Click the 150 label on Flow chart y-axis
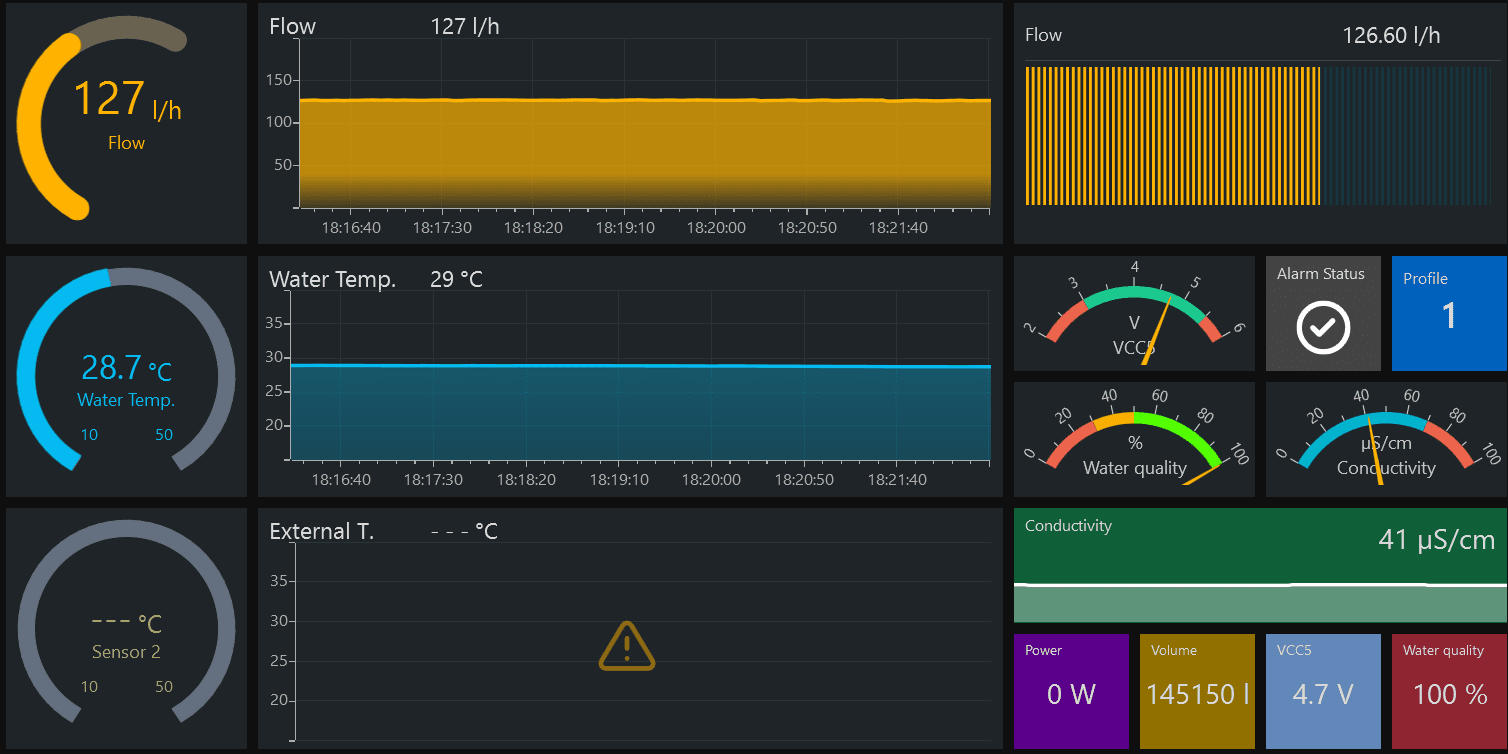Screen dimensions: 1508x754 pos(279,80)
